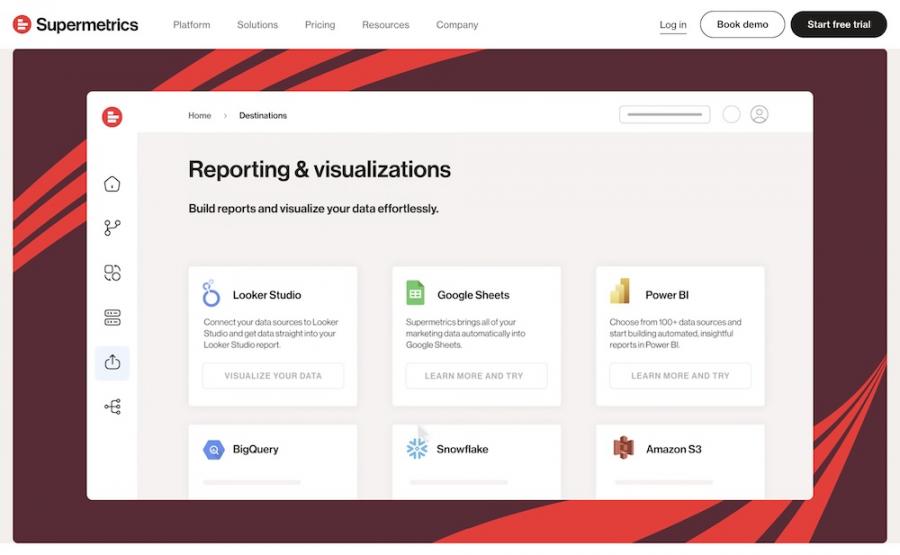Viewport: 900px width, 555px height.
Task: Click the BigQuery card title
Action: [255, 449]
